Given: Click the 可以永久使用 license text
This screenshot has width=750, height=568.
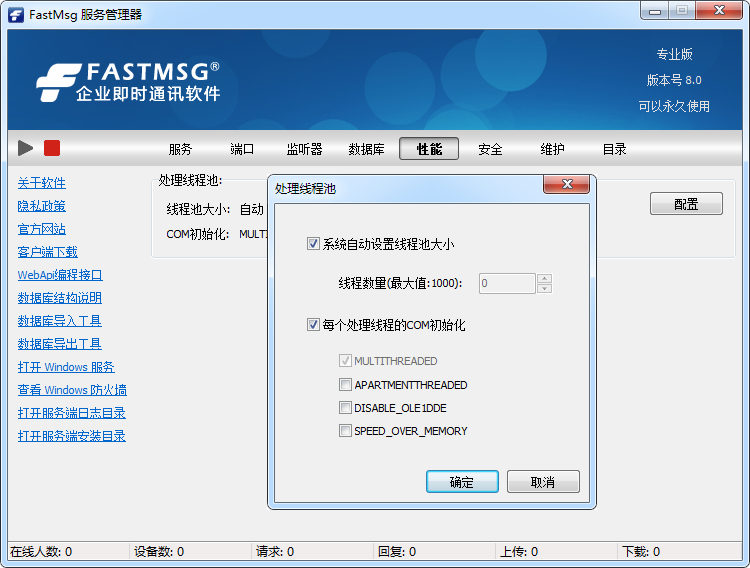Looking at the screenshot, I should click(x=674, y=106).
